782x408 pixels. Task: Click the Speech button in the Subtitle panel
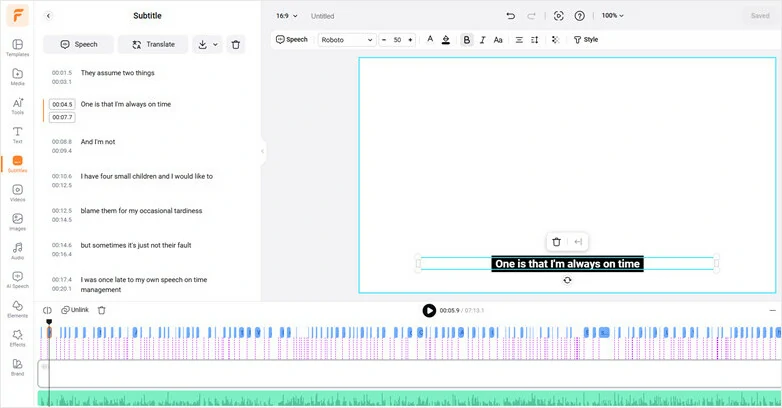[78, 44]
